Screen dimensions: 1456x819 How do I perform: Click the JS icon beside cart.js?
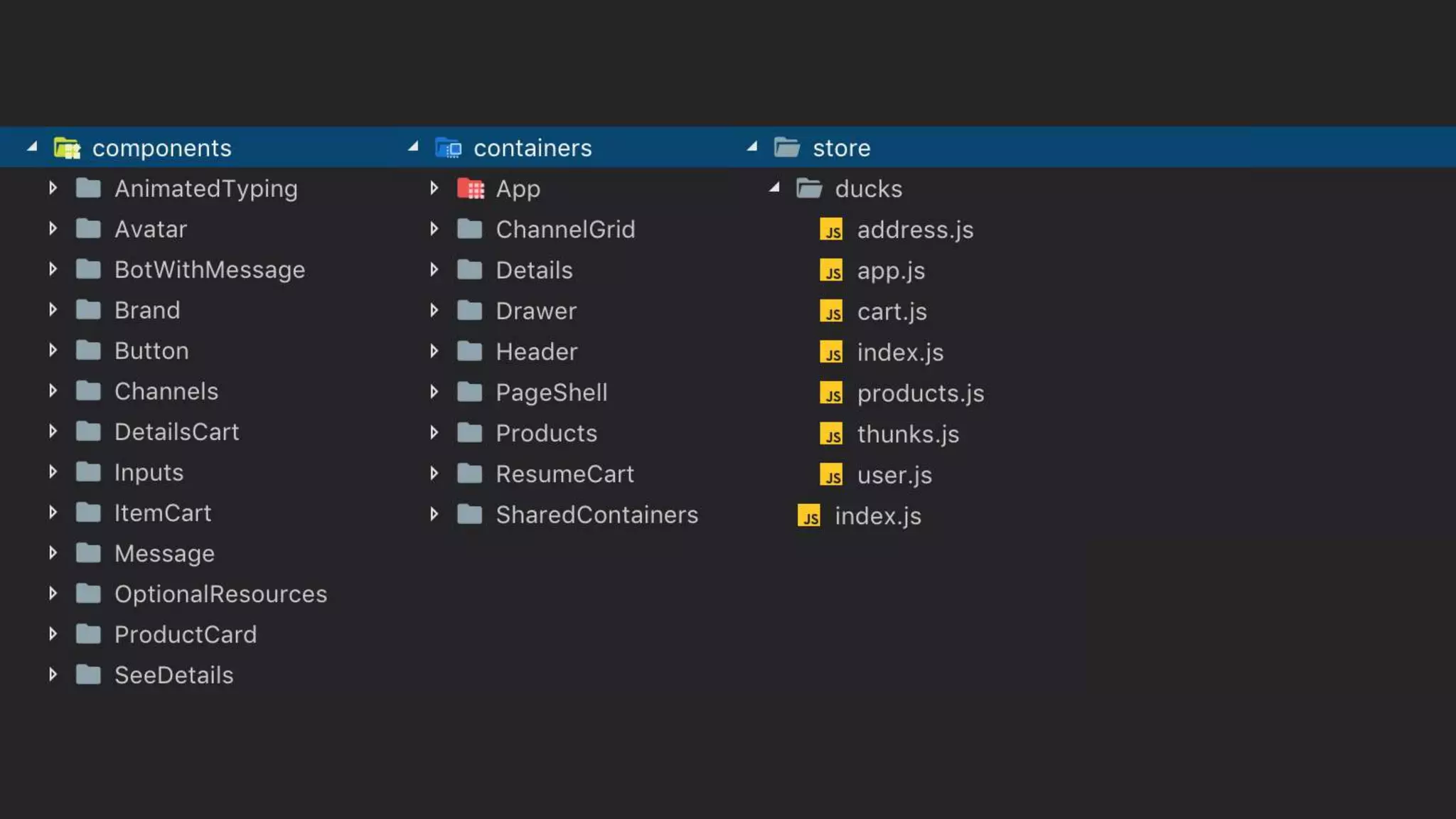coord(831,311)
